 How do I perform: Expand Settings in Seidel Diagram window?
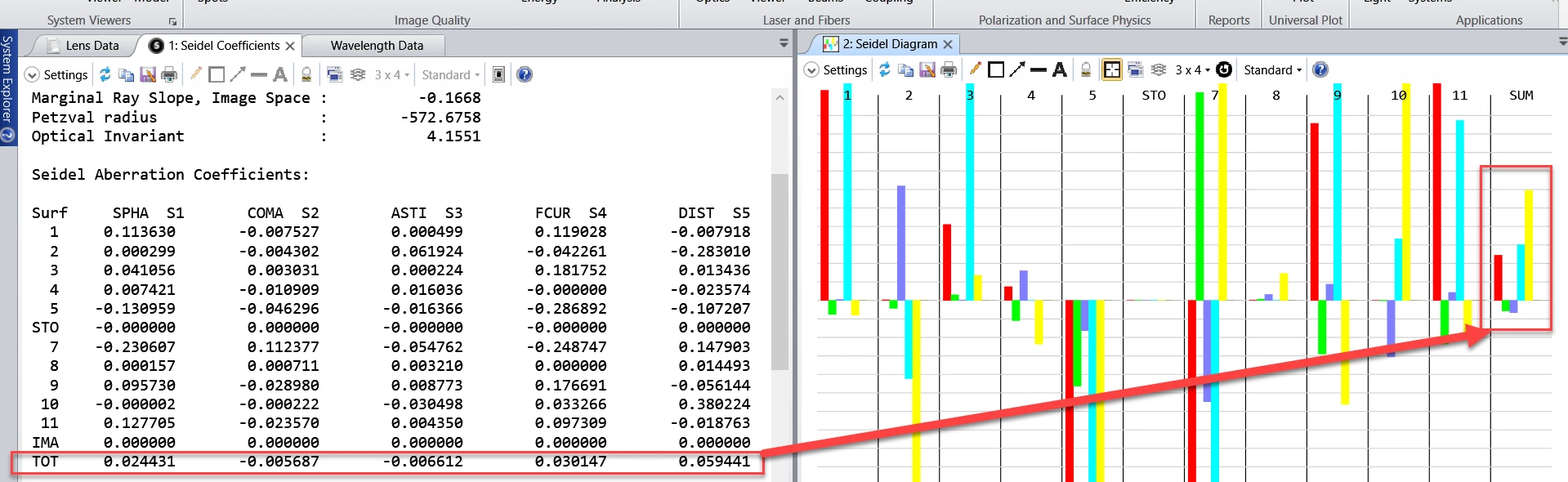pyautogui.click(x=836, y=69)
